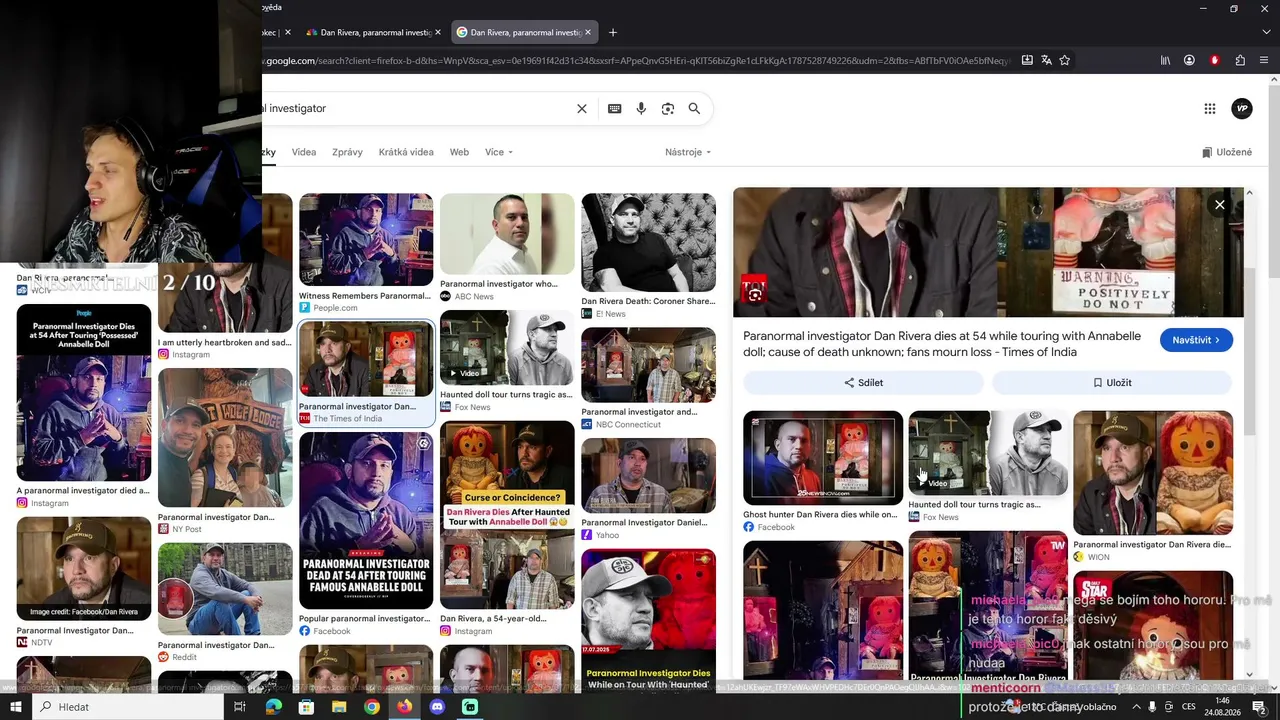Open Microsoft Store from the taskbar
Image resolution: width=1280 pixels, height=720 pixels.
pos(306,707)
